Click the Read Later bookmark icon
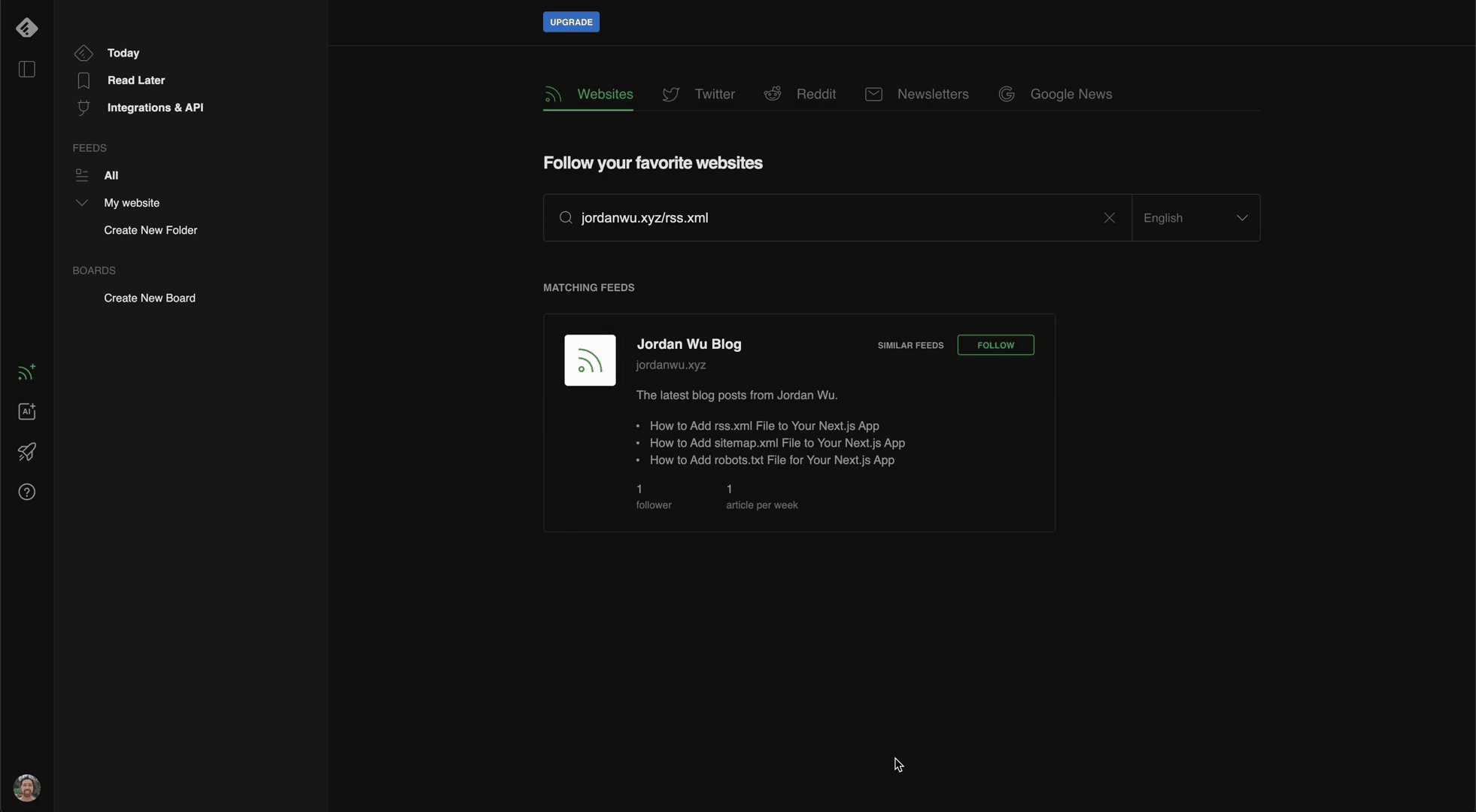Viewport: 1476px width, 812px height. (x=84, y=80)
